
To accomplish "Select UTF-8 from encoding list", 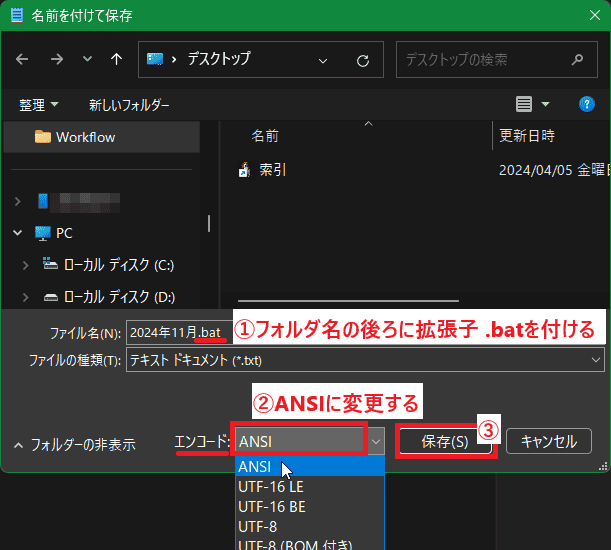I will tap(258, 526).
